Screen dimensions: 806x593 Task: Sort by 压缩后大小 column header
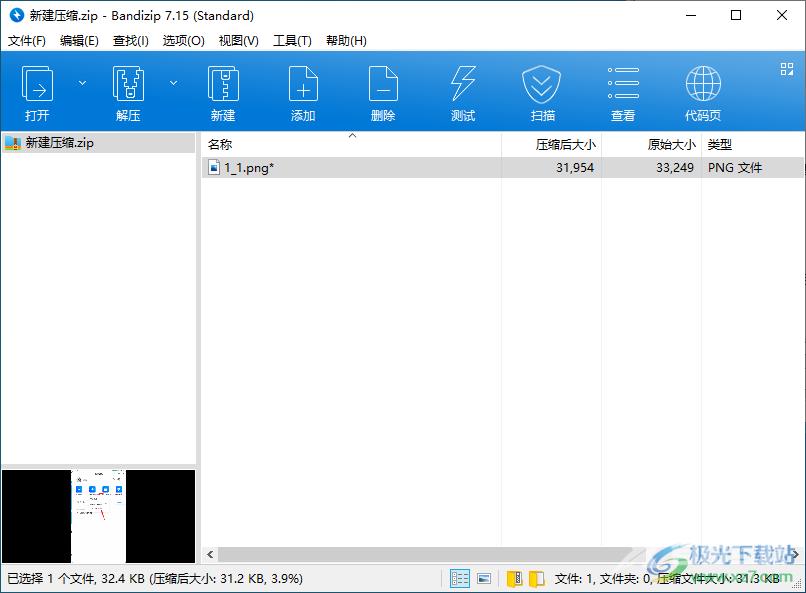point(551,144)
